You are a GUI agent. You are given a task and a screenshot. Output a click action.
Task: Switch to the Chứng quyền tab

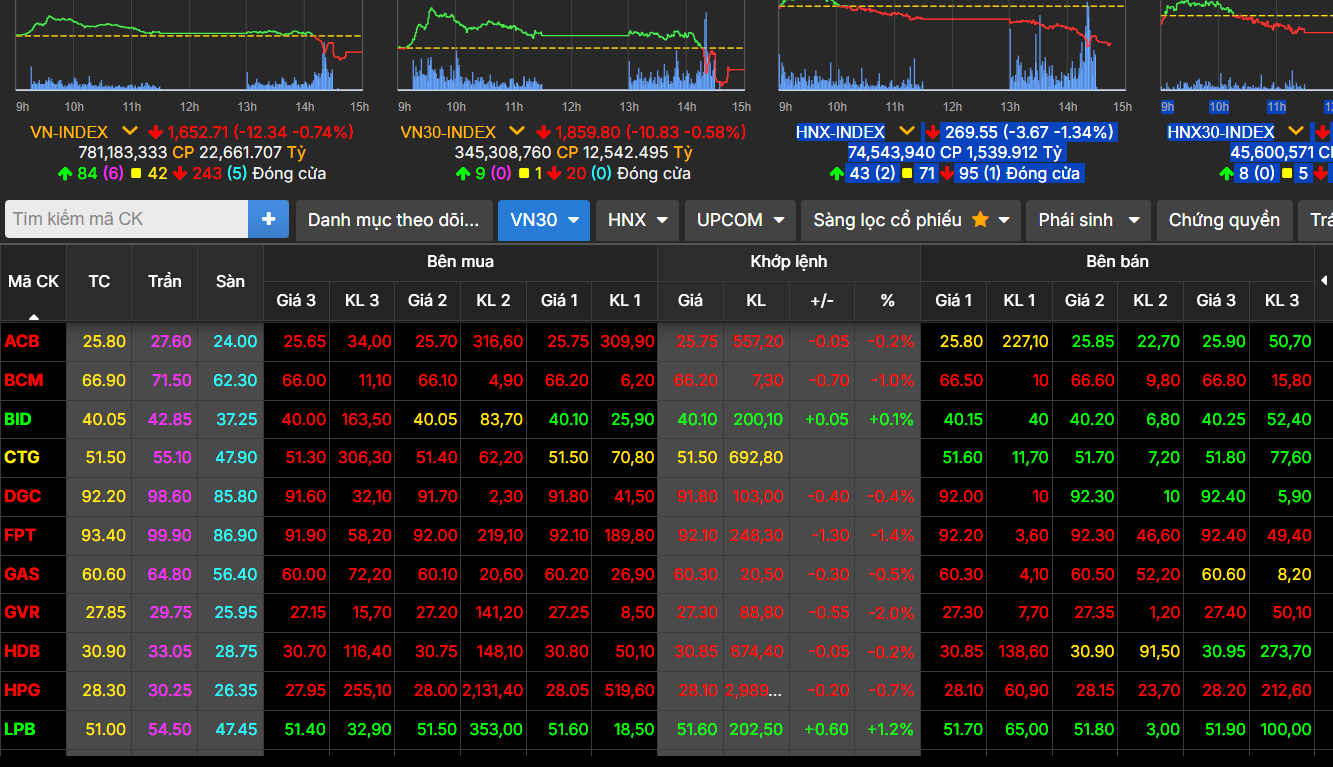1223,220
